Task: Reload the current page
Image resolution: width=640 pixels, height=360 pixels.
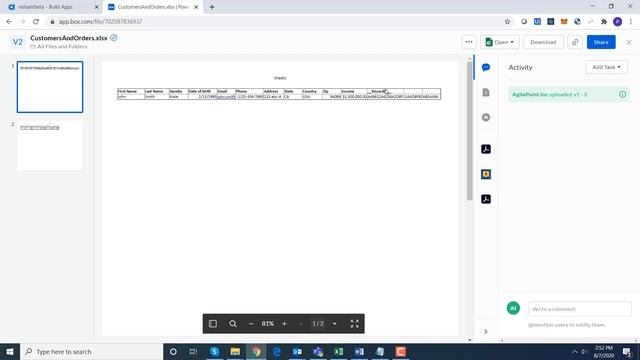Action: coord(36,22)
